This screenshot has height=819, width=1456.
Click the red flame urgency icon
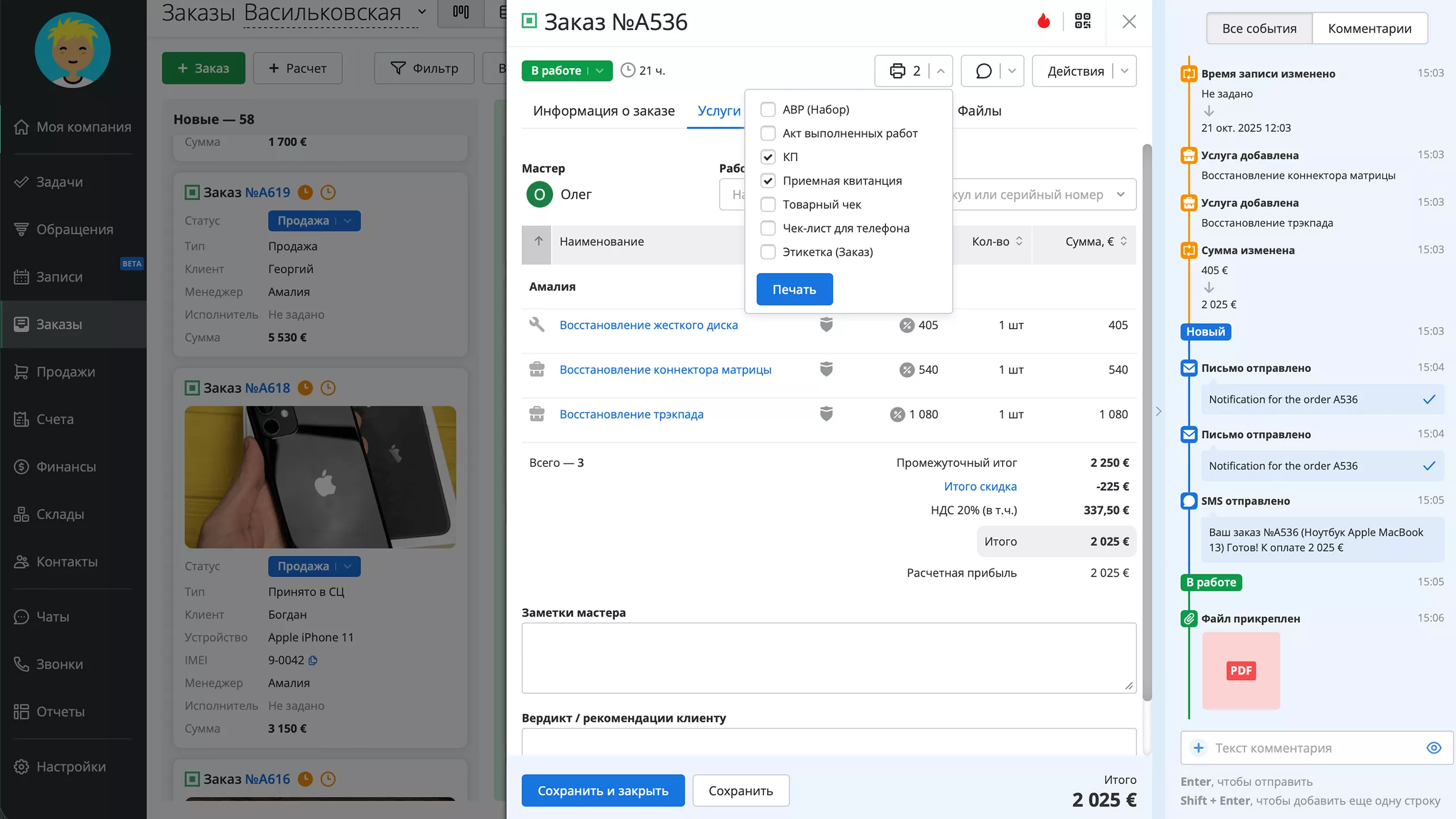click(1044, 22)
